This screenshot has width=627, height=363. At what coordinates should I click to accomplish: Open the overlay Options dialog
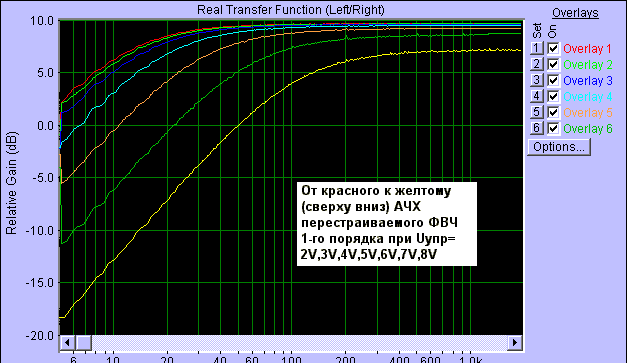559,147
